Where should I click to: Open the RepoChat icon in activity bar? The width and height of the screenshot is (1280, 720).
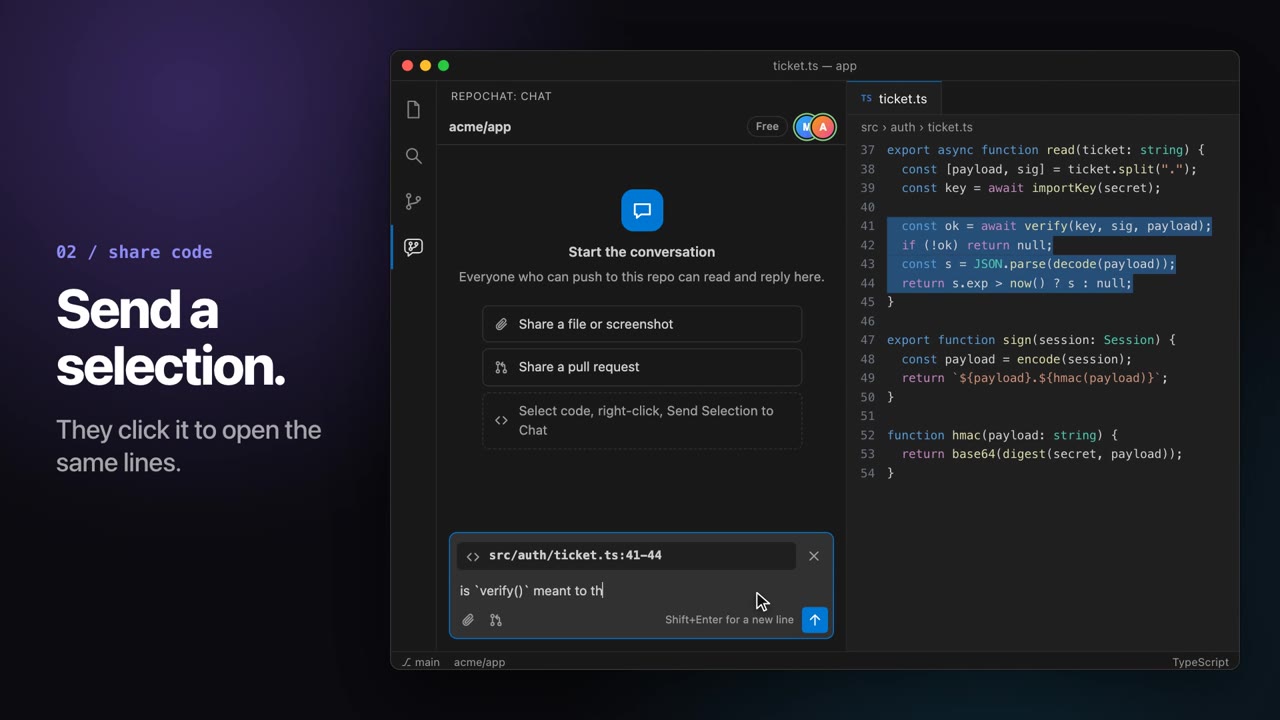[x=413, y=247]
